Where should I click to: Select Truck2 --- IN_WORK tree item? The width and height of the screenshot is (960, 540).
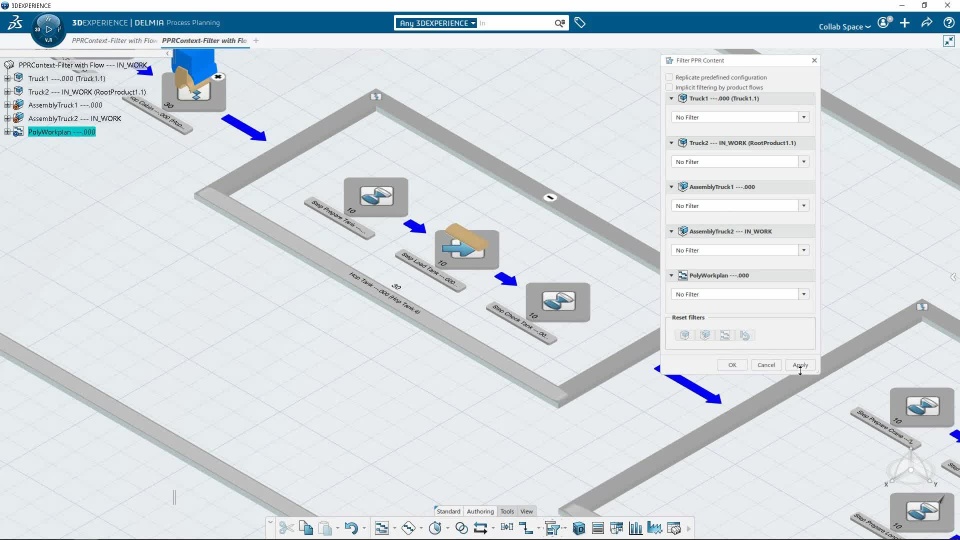point(87,92)
